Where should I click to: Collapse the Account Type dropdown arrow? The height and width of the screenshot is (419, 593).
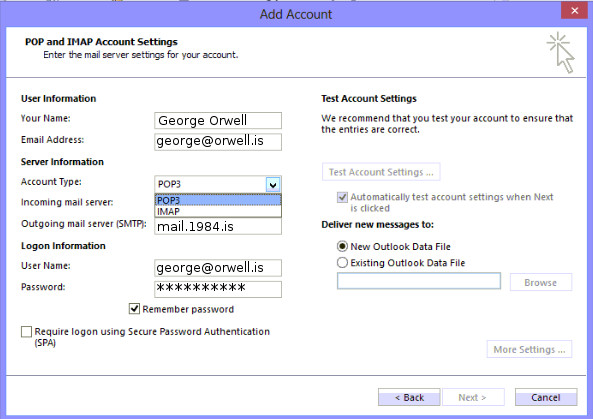(x=273, y=185)
